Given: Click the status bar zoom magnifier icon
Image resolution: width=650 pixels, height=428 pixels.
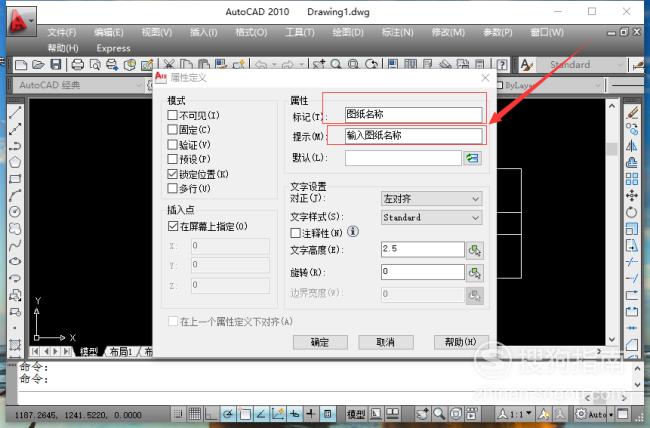Looking at the screenshot, I should coord(439,413).
